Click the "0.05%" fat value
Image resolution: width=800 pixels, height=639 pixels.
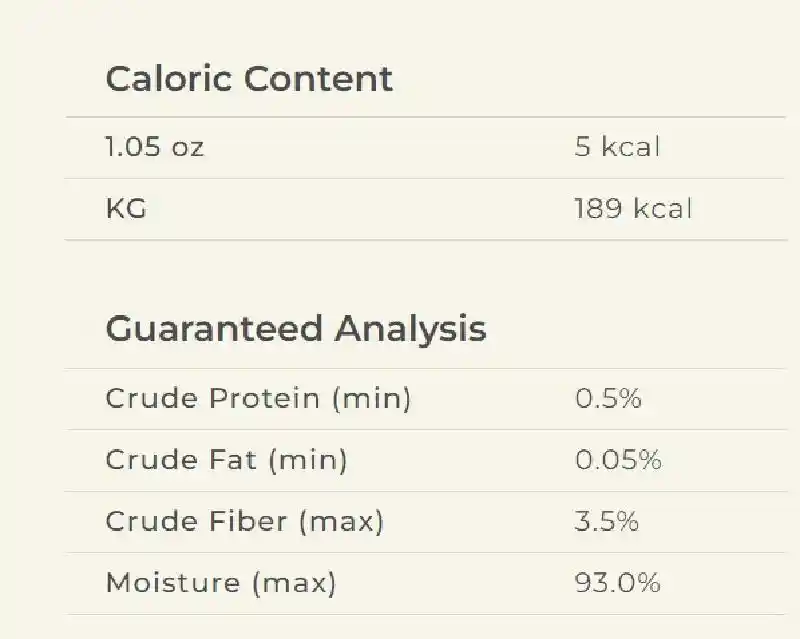(618, 460)
